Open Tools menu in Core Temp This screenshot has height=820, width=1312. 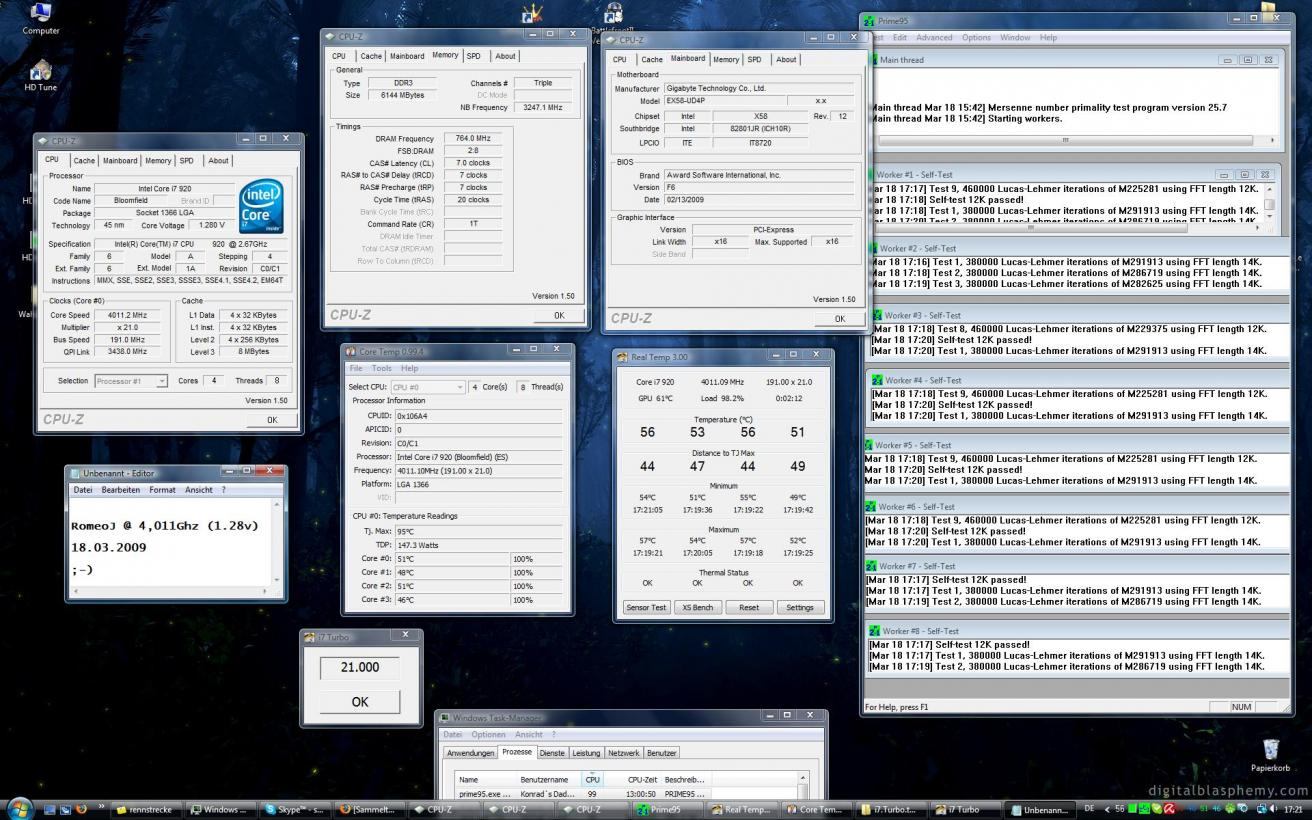coord(381,368)
